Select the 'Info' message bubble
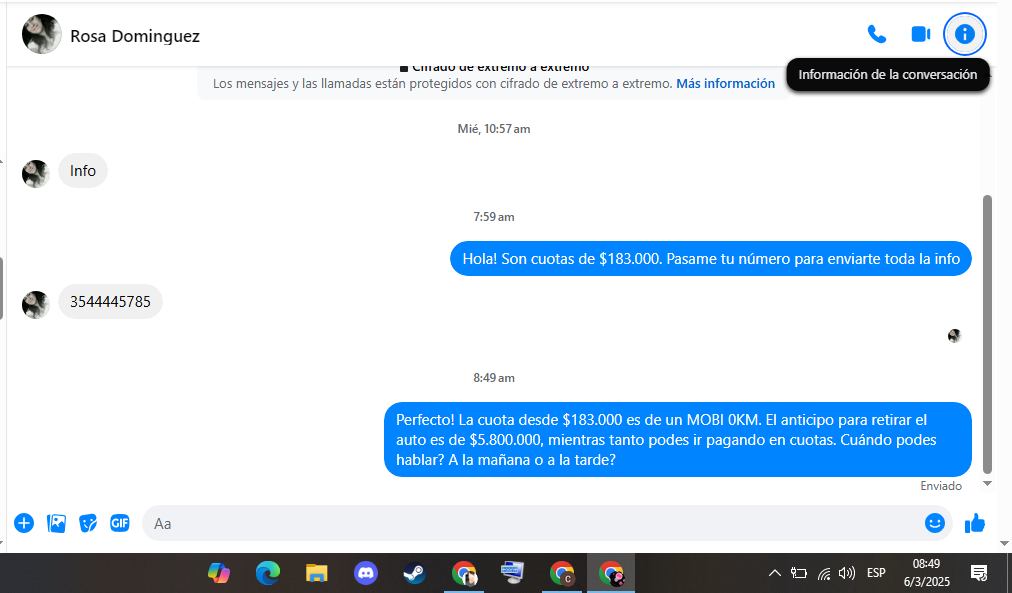This screenshot has width=1012, height=593. click(83, 171)
